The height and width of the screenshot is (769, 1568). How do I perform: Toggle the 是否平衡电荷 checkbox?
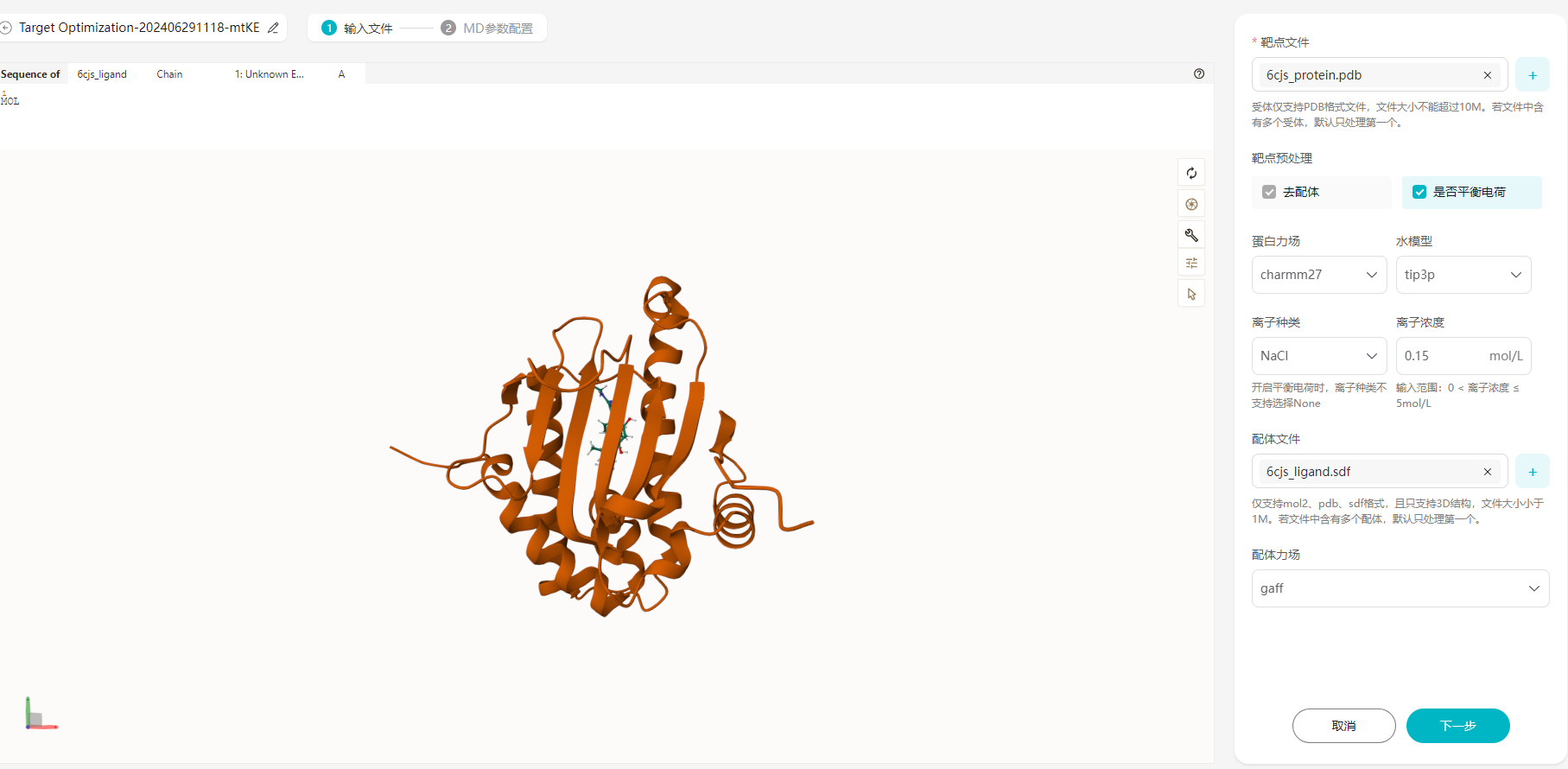[x=1419, y=192]
